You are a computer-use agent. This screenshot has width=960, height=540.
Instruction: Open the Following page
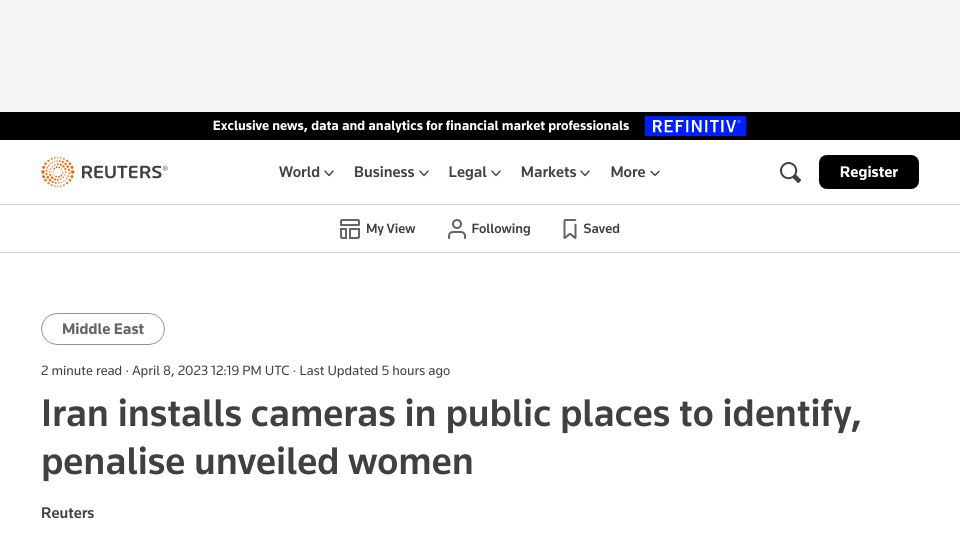(501, 229)
